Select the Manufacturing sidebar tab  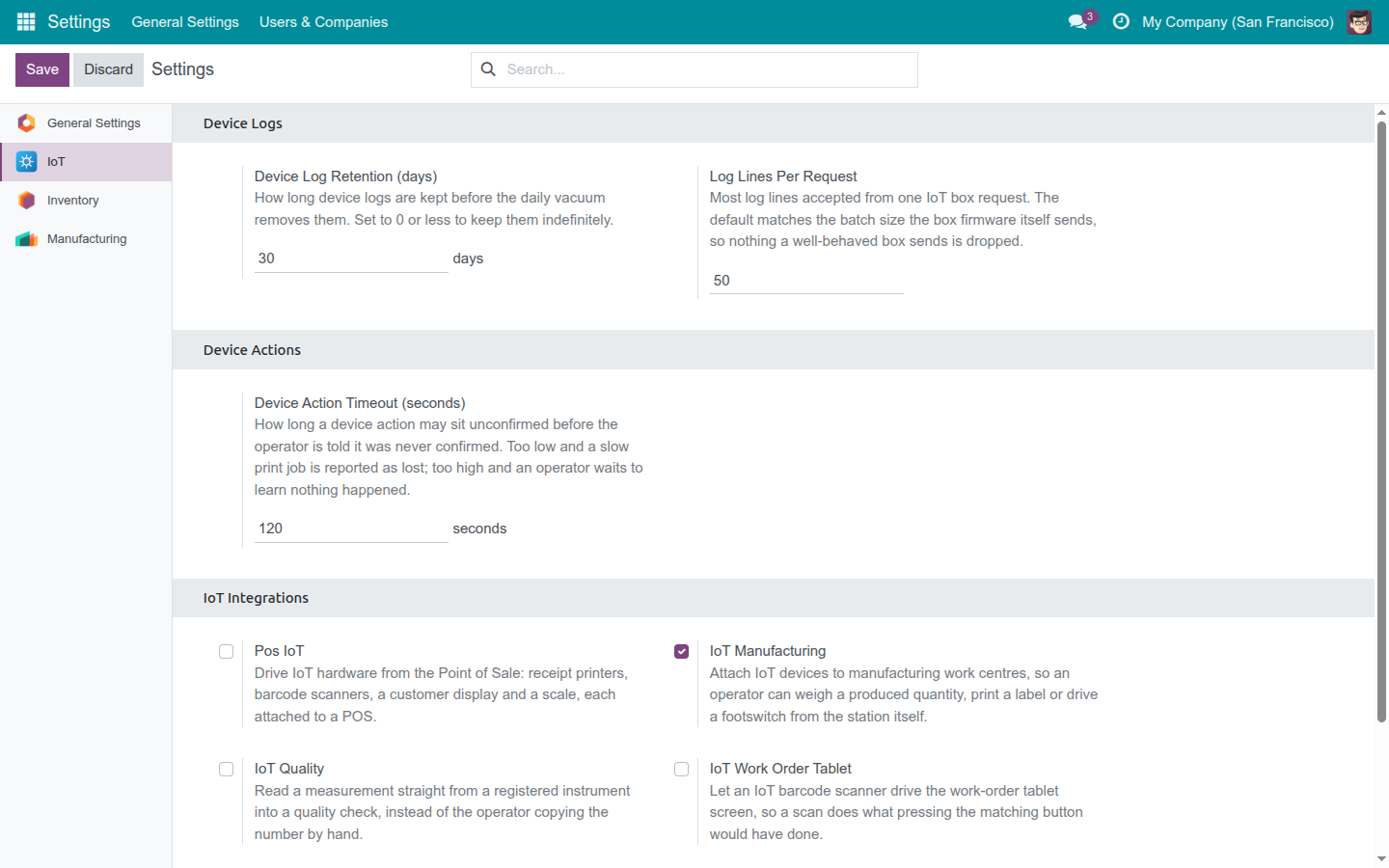coord(86,238)
